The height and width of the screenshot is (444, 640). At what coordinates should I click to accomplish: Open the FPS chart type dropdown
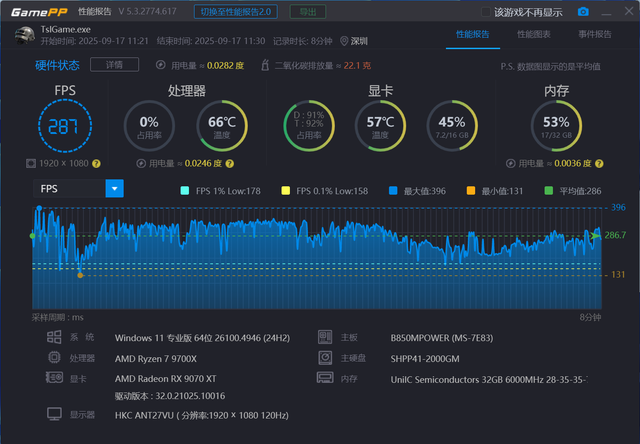click(x=78, y=189)
